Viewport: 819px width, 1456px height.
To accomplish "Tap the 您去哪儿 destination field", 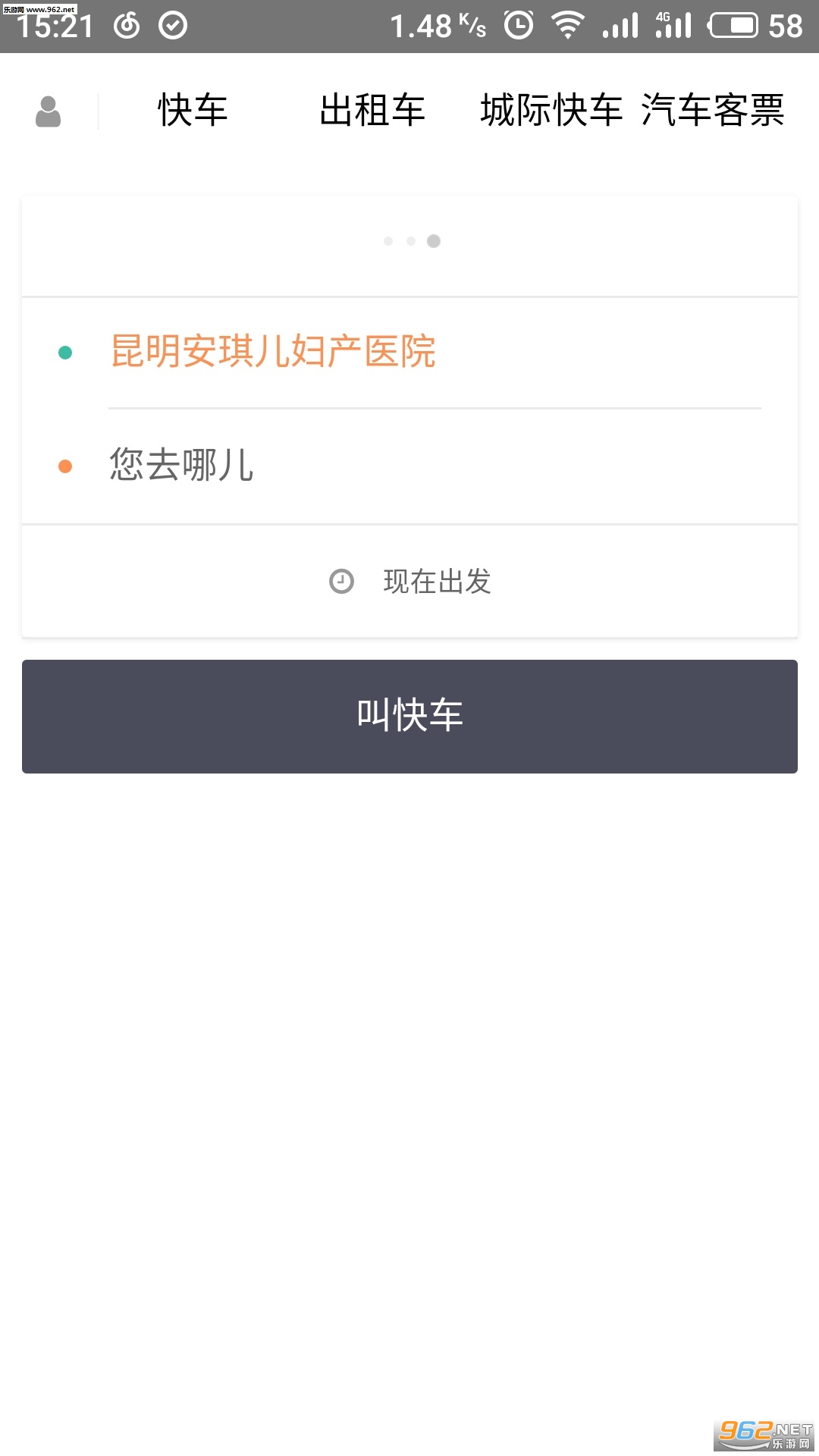I will pyautogui.click(x=182, y=465).
